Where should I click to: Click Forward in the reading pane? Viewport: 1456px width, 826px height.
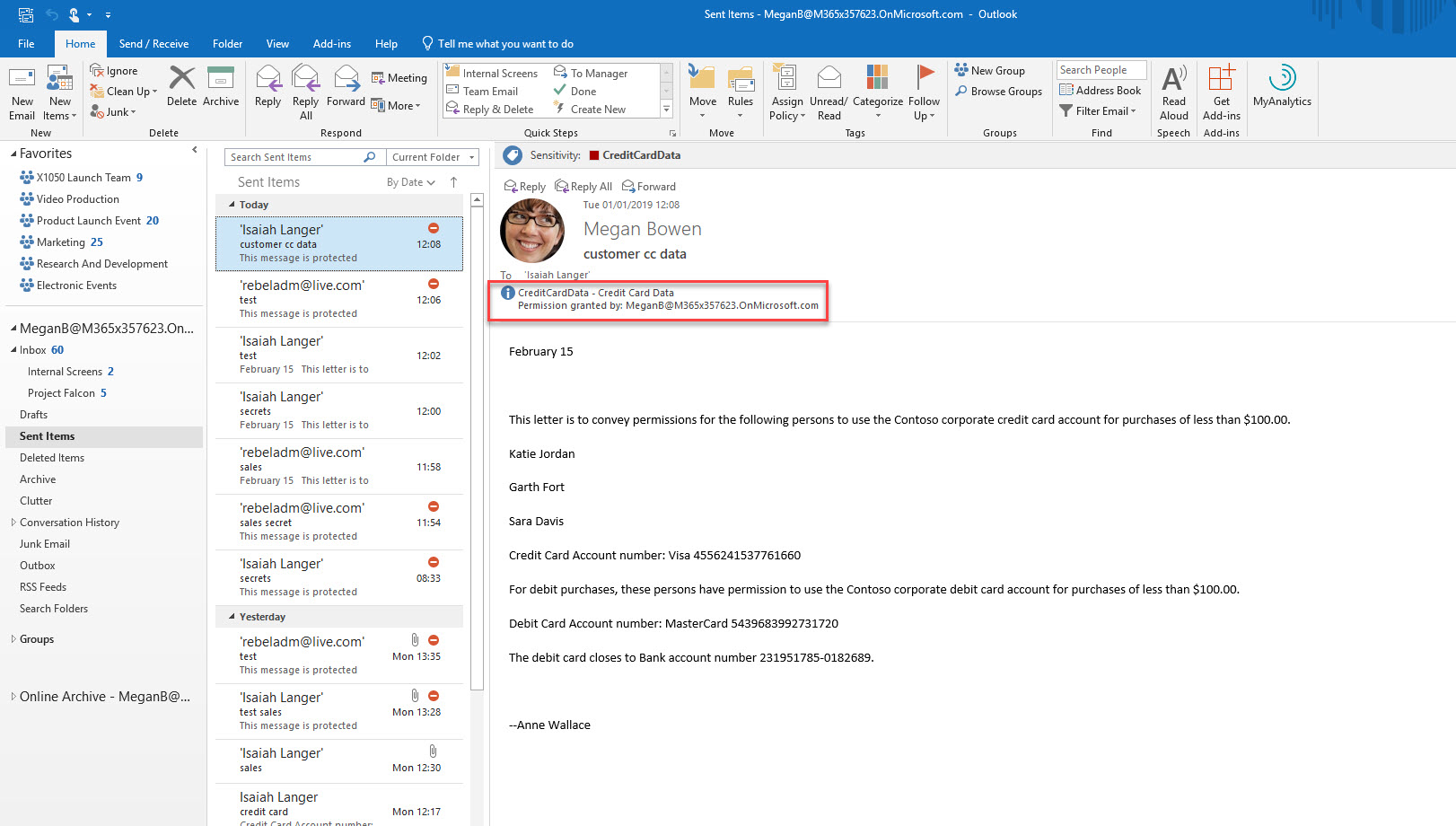[x=649, y=187]
